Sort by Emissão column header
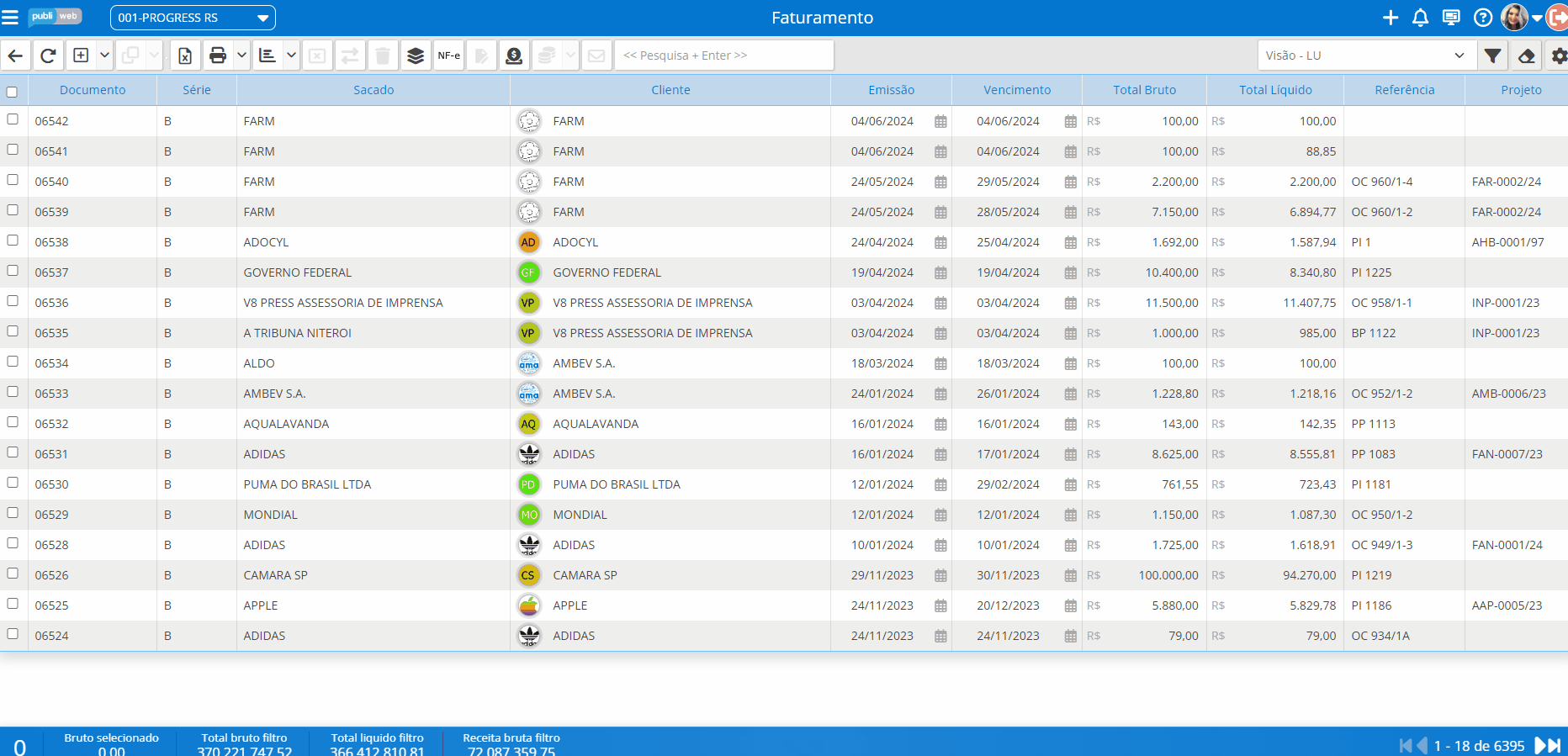Screen dimensions: 1568x756 892,90
